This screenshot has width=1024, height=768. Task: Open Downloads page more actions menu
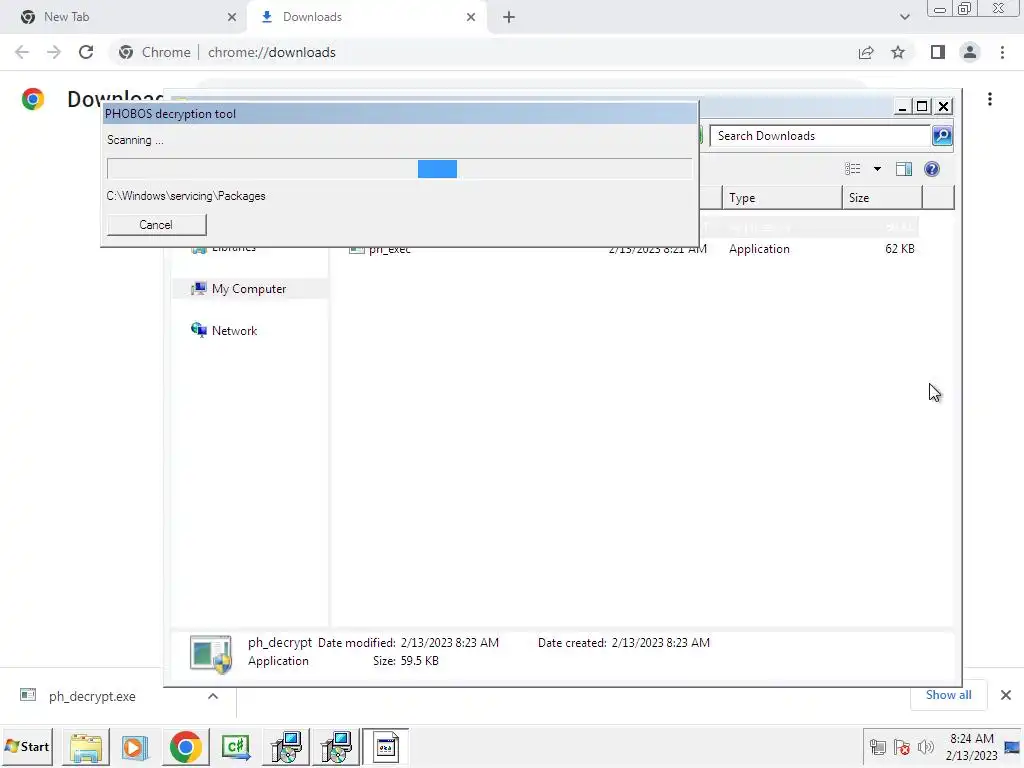tap(990, 99)
